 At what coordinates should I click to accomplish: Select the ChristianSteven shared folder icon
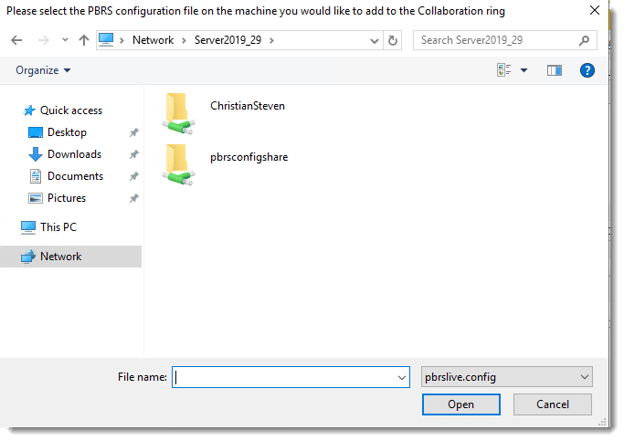pos(178,113)
